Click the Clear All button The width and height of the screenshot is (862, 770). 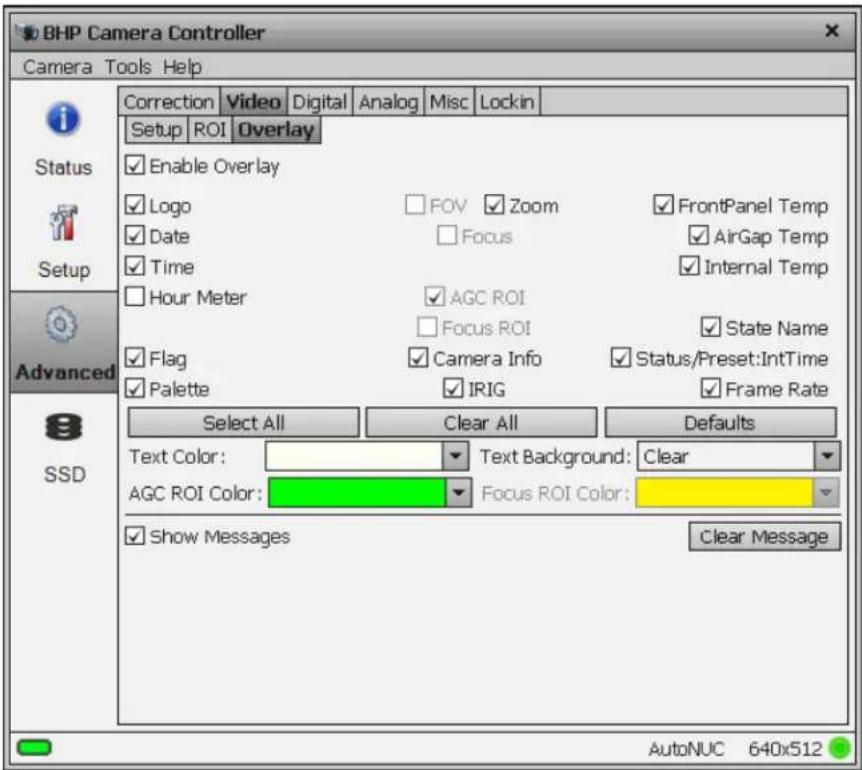point(481,423)
